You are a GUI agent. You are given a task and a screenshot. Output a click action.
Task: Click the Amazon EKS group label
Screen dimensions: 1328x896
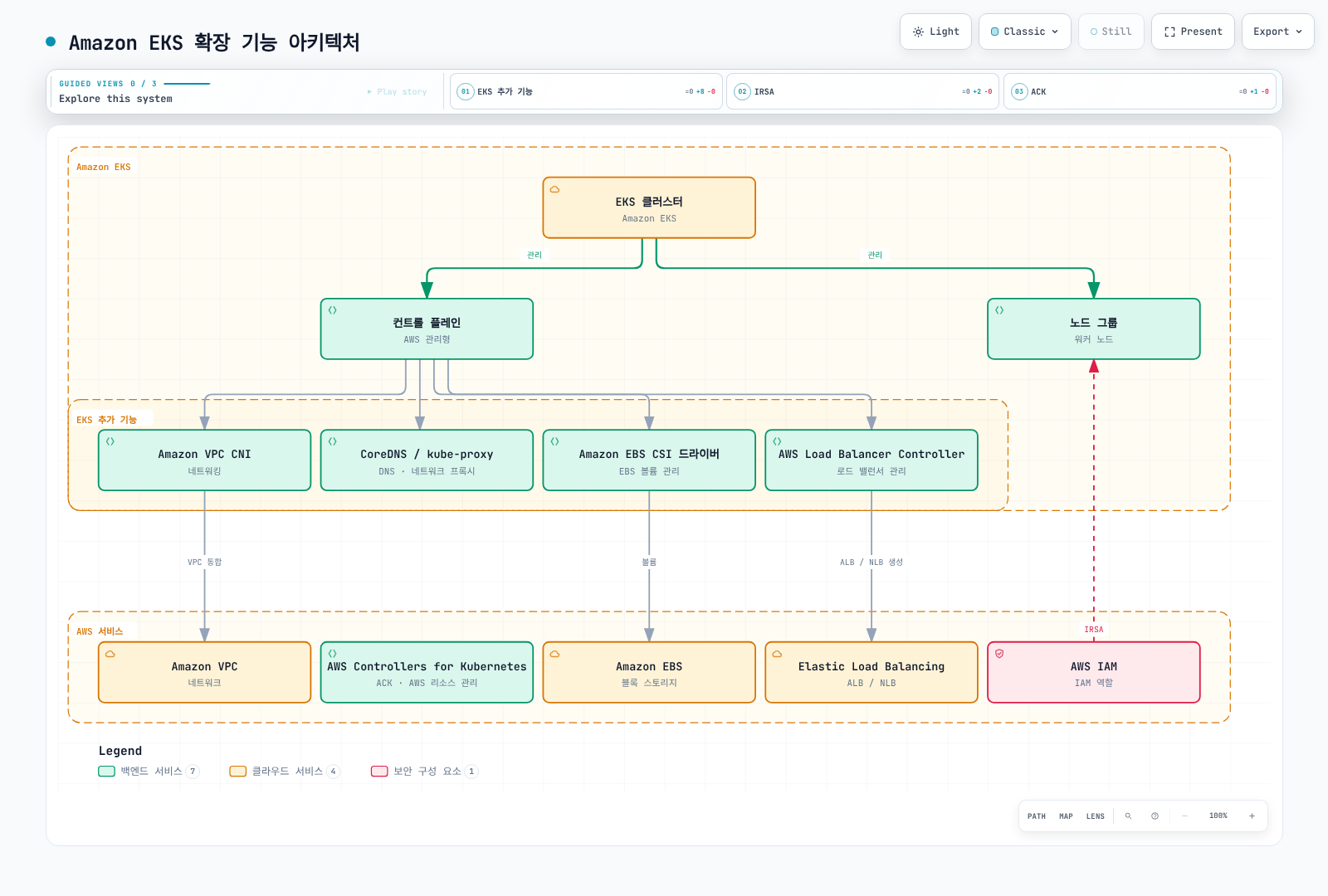[x=104, y=168]
